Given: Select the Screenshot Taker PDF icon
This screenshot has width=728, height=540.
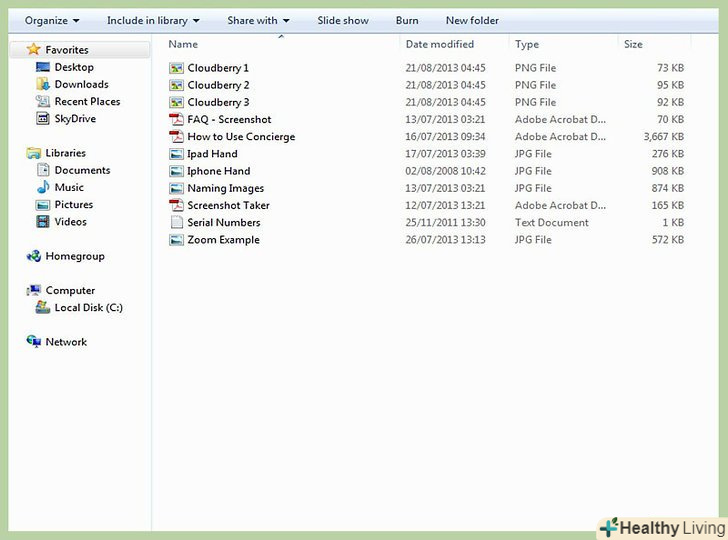Looking at the screenshot, I should pyautogui.click(x=176, y=205).
